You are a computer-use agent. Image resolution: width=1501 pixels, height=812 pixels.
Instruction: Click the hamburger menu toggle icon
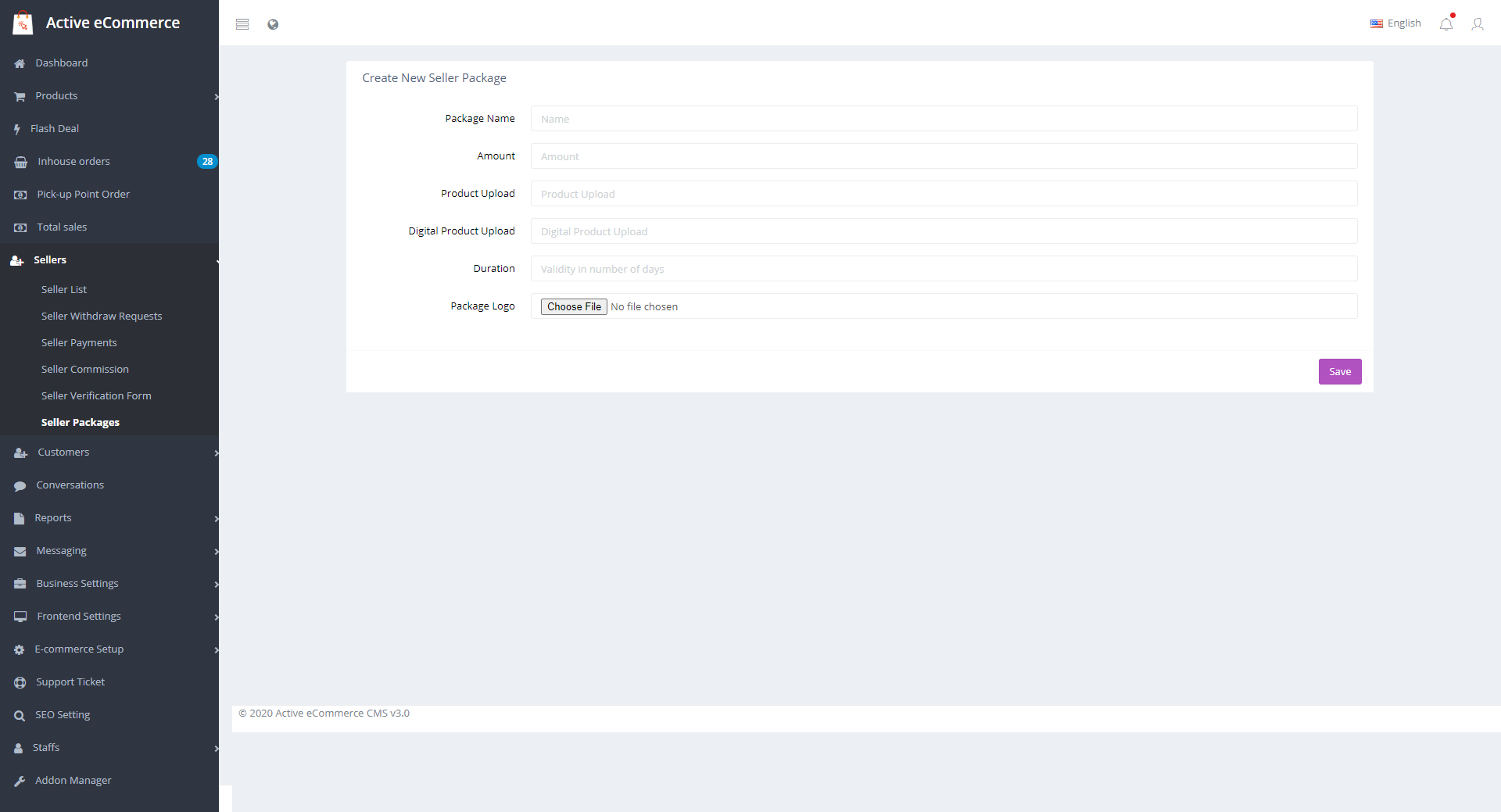tap(242, 24)
